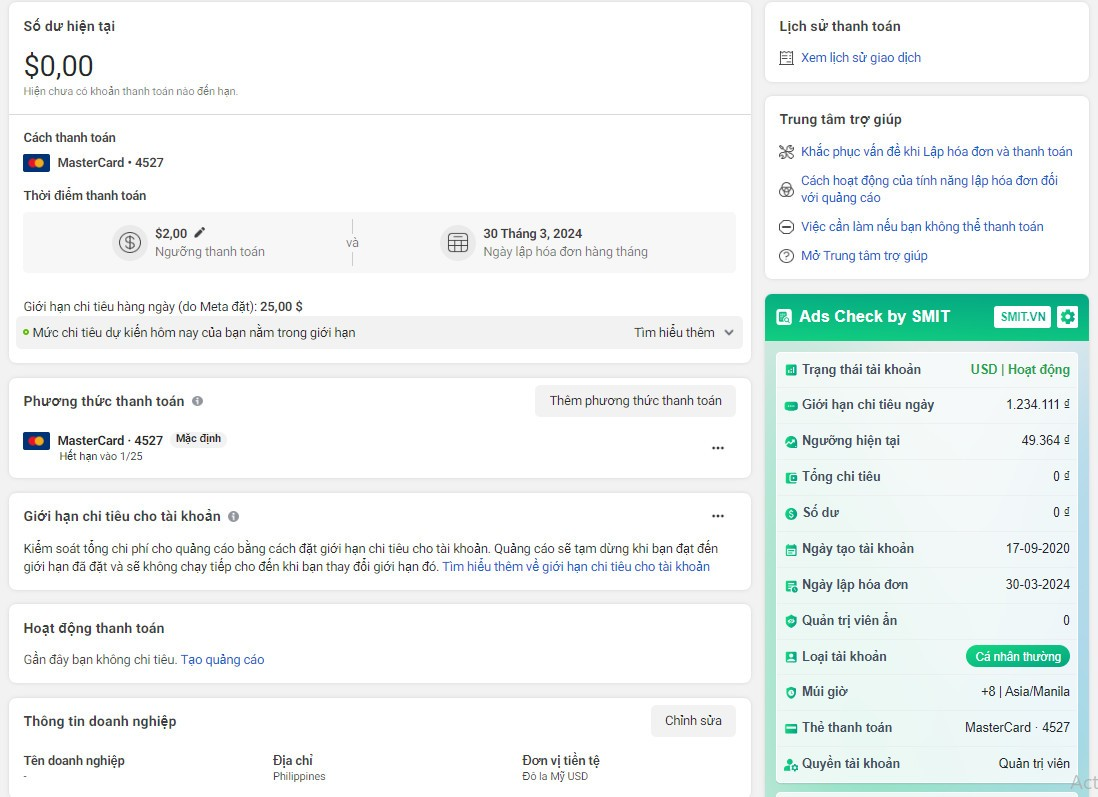
Task: Open SMIT.VN button in Ads Check header
Action: (x=1022, y=317)
